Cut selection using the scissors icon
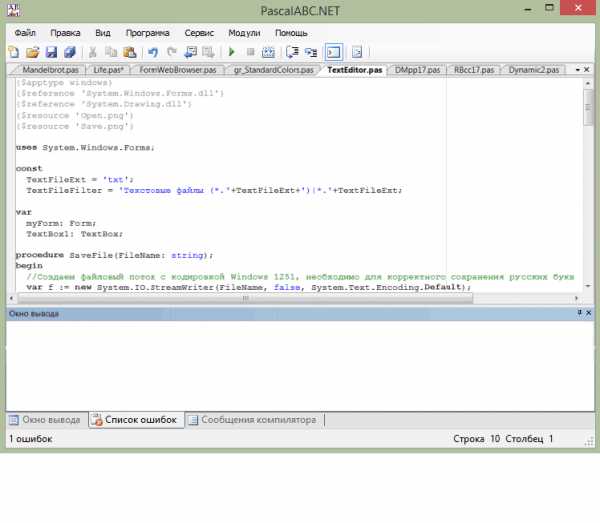Screen dimensions: 600x523 pyautogui.click(x=92, y=52)
